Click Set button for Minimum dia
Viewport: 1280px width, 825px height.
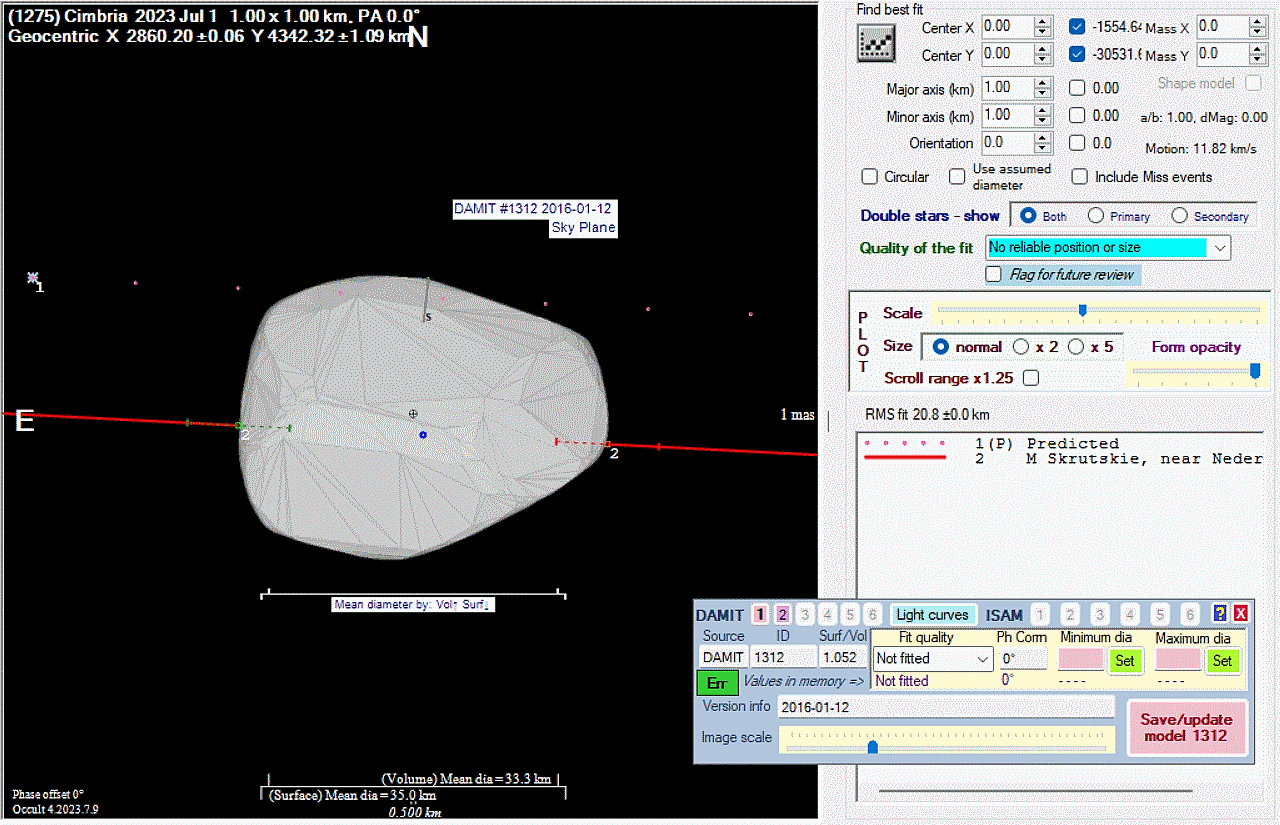1125,660
